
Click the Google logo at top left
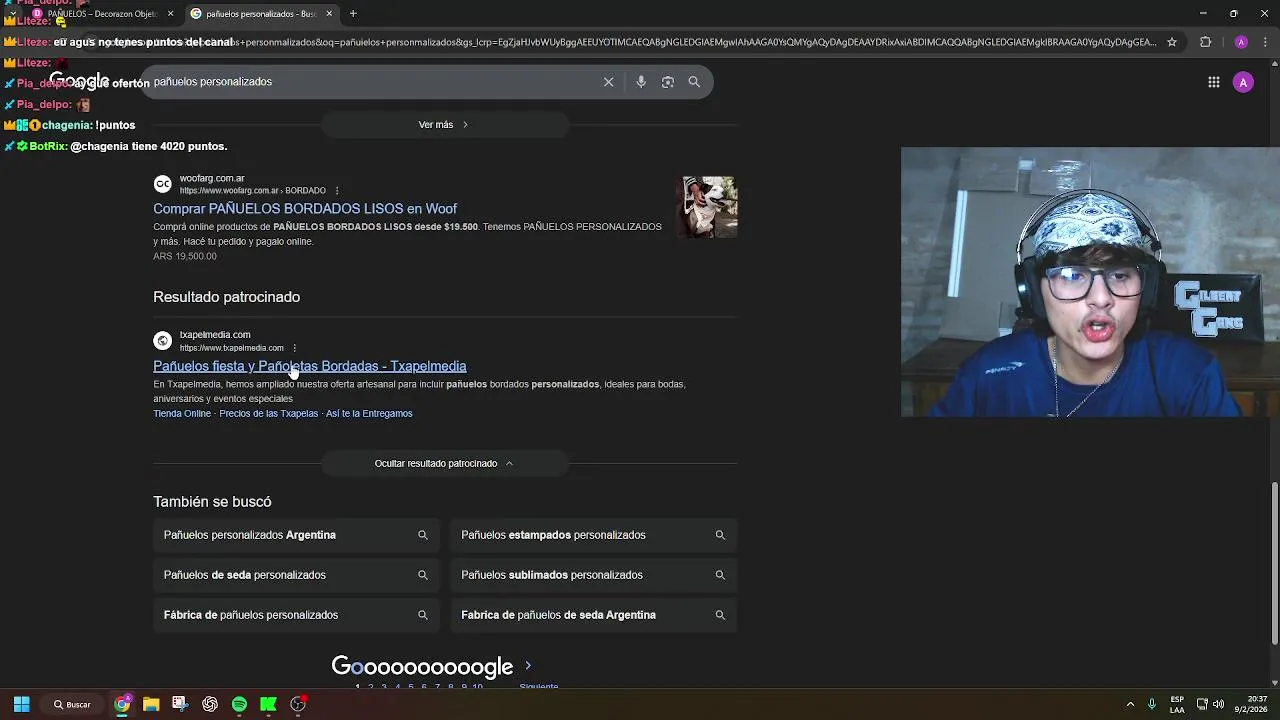pos(79,82)
